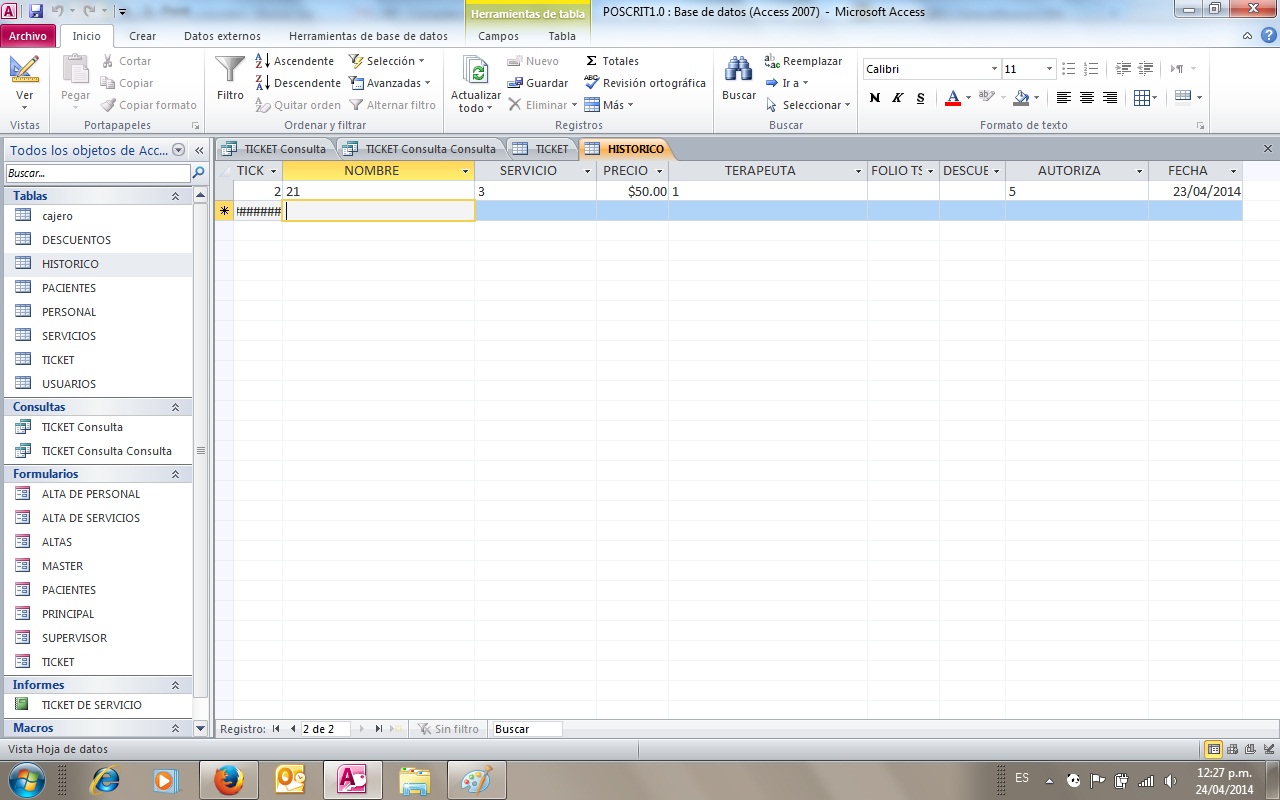Open Buscar binoculars search

click(739, 78)
